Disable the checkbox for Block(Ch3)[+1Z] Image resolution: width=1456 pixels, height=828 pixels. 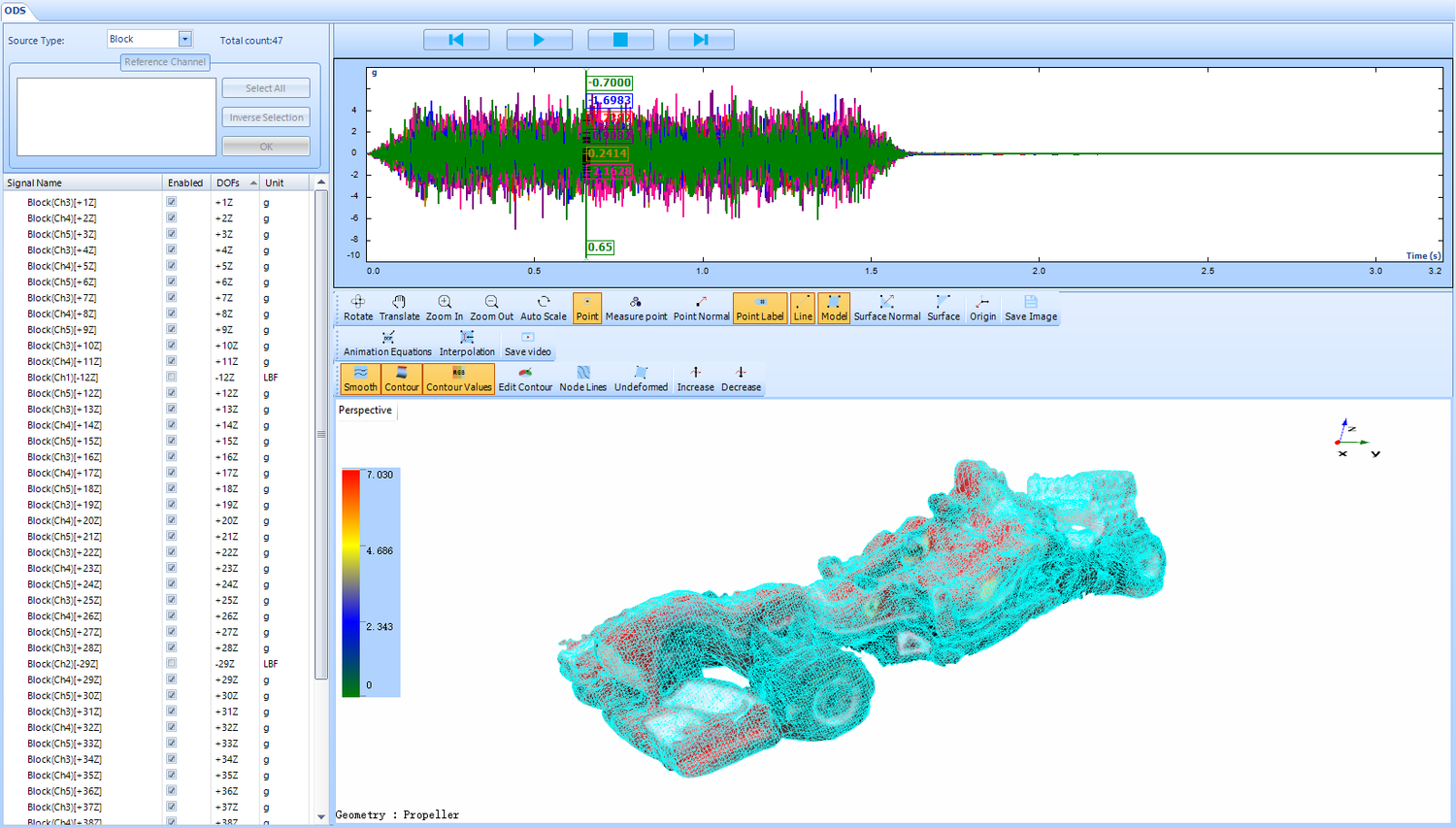170,202
